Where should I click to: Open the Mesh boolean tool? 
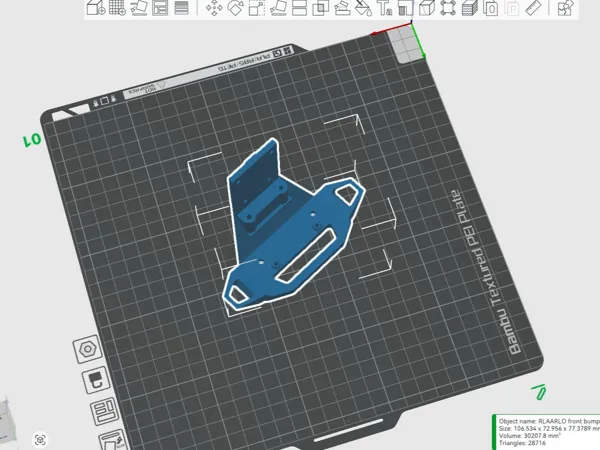tap(321, 8)
